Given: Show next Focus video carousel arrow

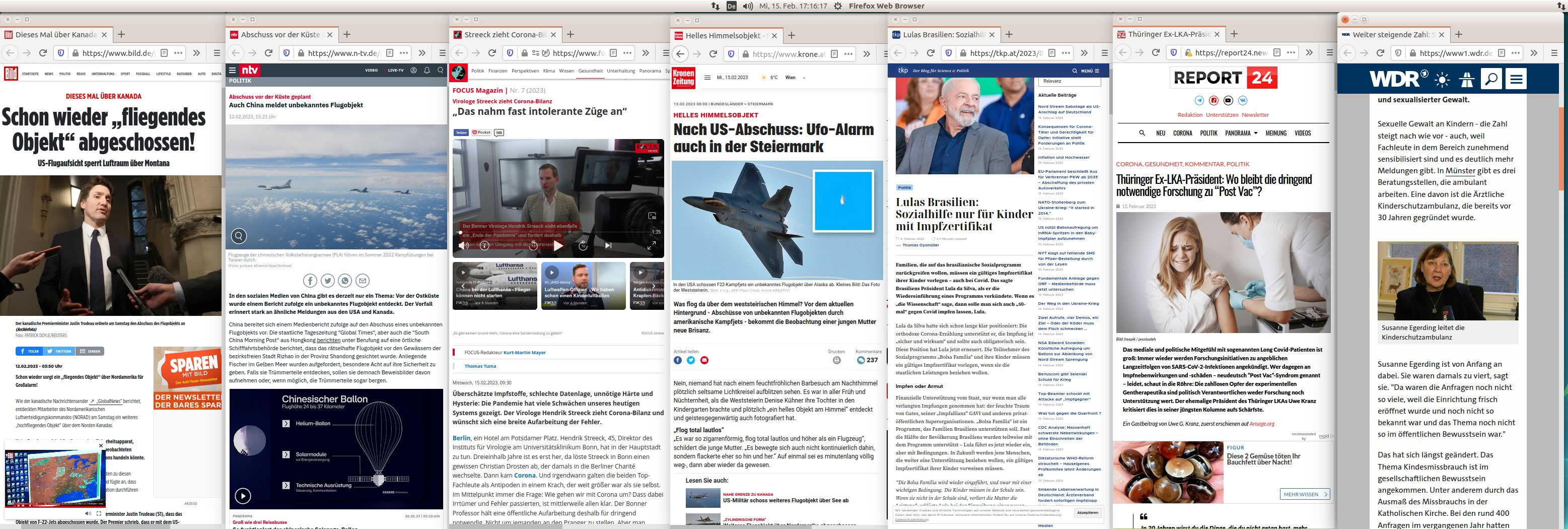Looking at the screenshot, I should click(654, 286).
